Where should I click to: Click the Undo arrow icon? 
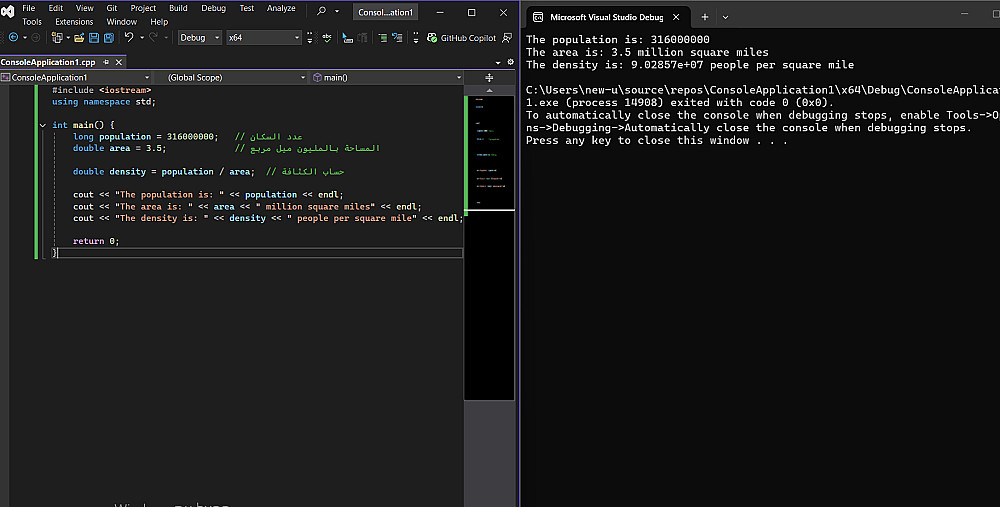129,37
